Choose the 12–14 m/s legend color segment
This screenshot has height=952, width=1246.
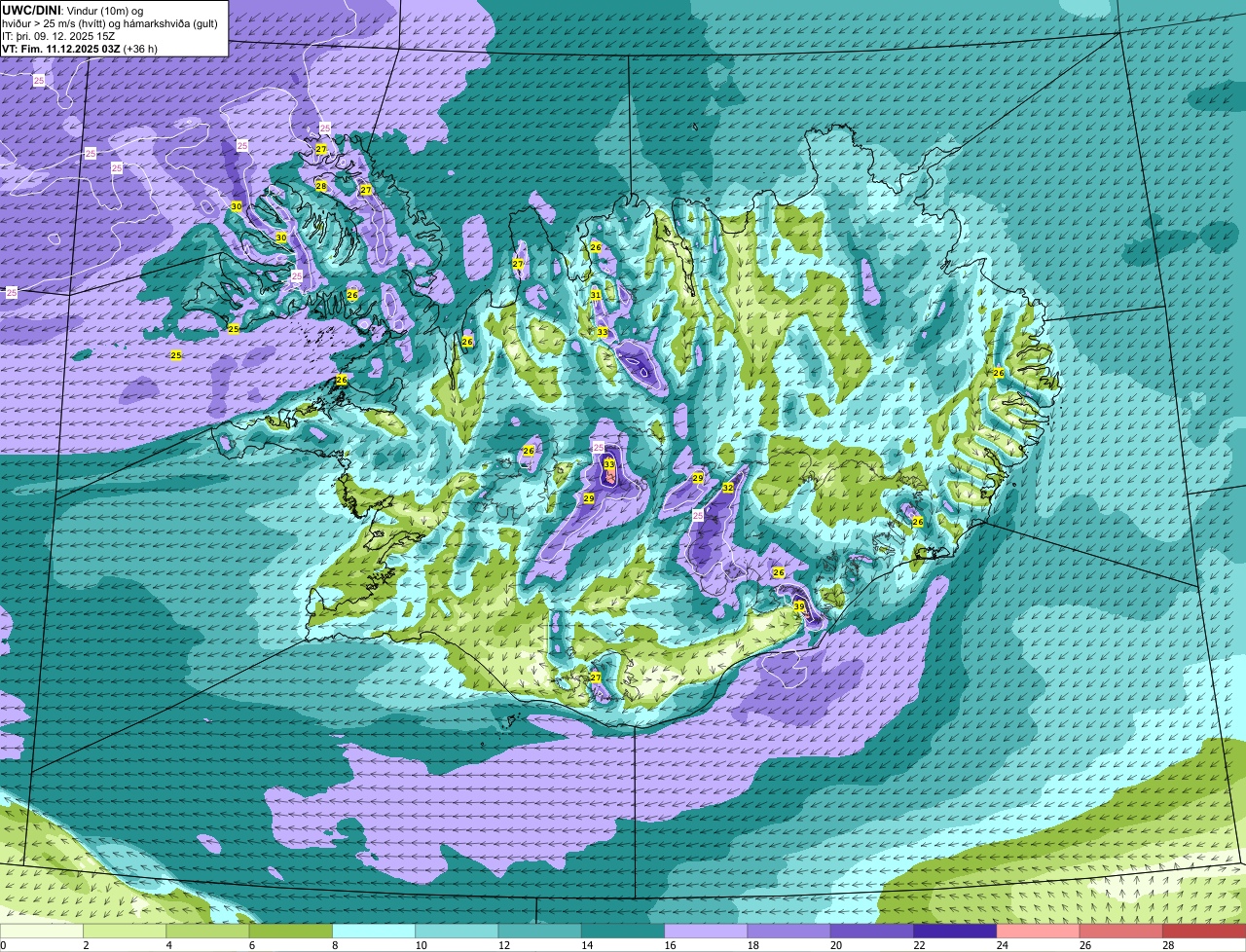539,931
